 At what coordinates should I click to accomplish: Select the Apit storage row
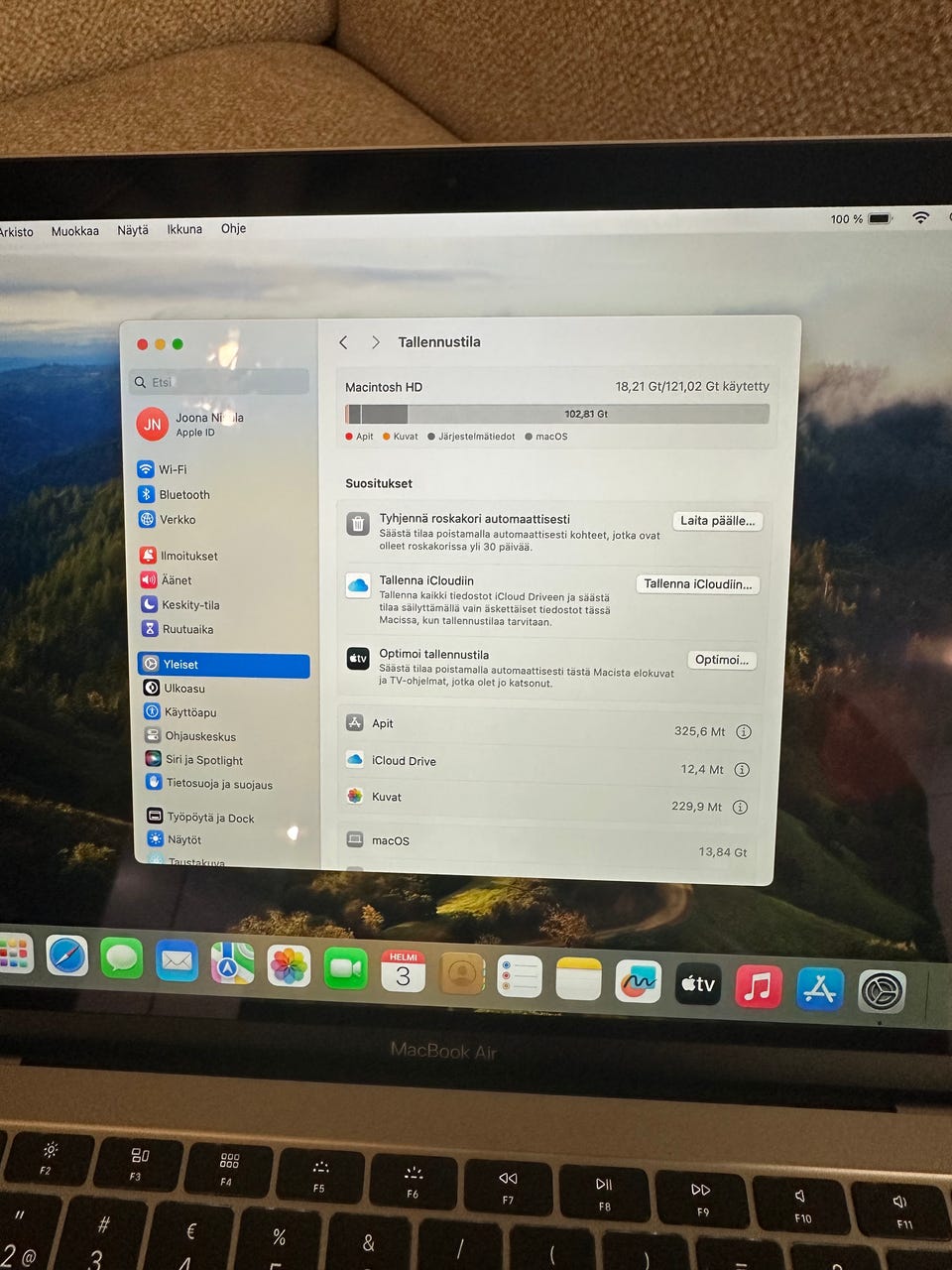coord(550,726)
